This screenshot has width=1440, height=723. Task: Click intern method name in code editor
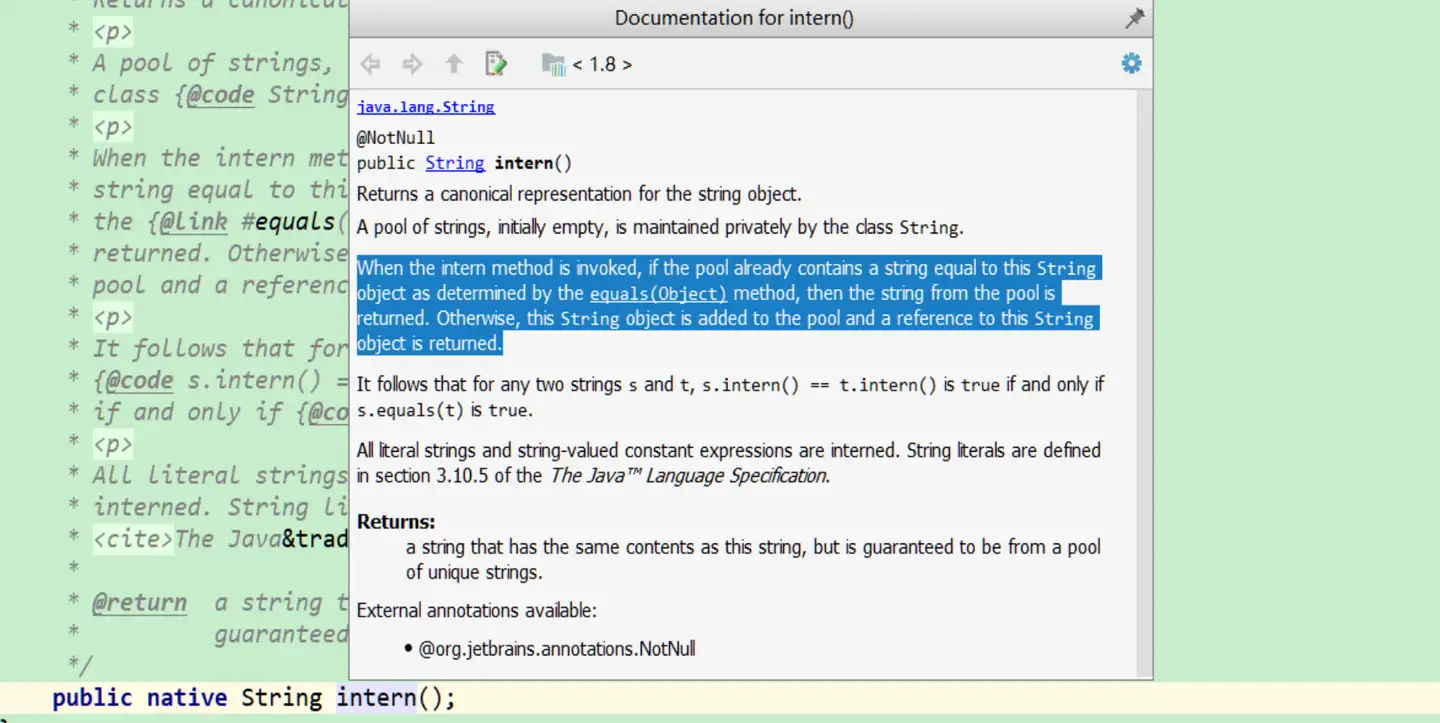click(376, 697)
